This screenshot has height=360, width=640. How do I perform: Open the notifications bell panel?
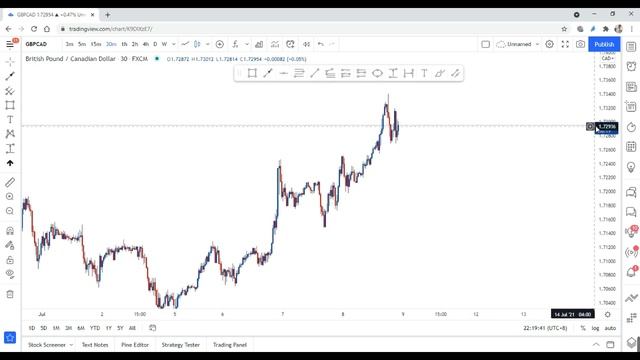[x=631, y=272]
